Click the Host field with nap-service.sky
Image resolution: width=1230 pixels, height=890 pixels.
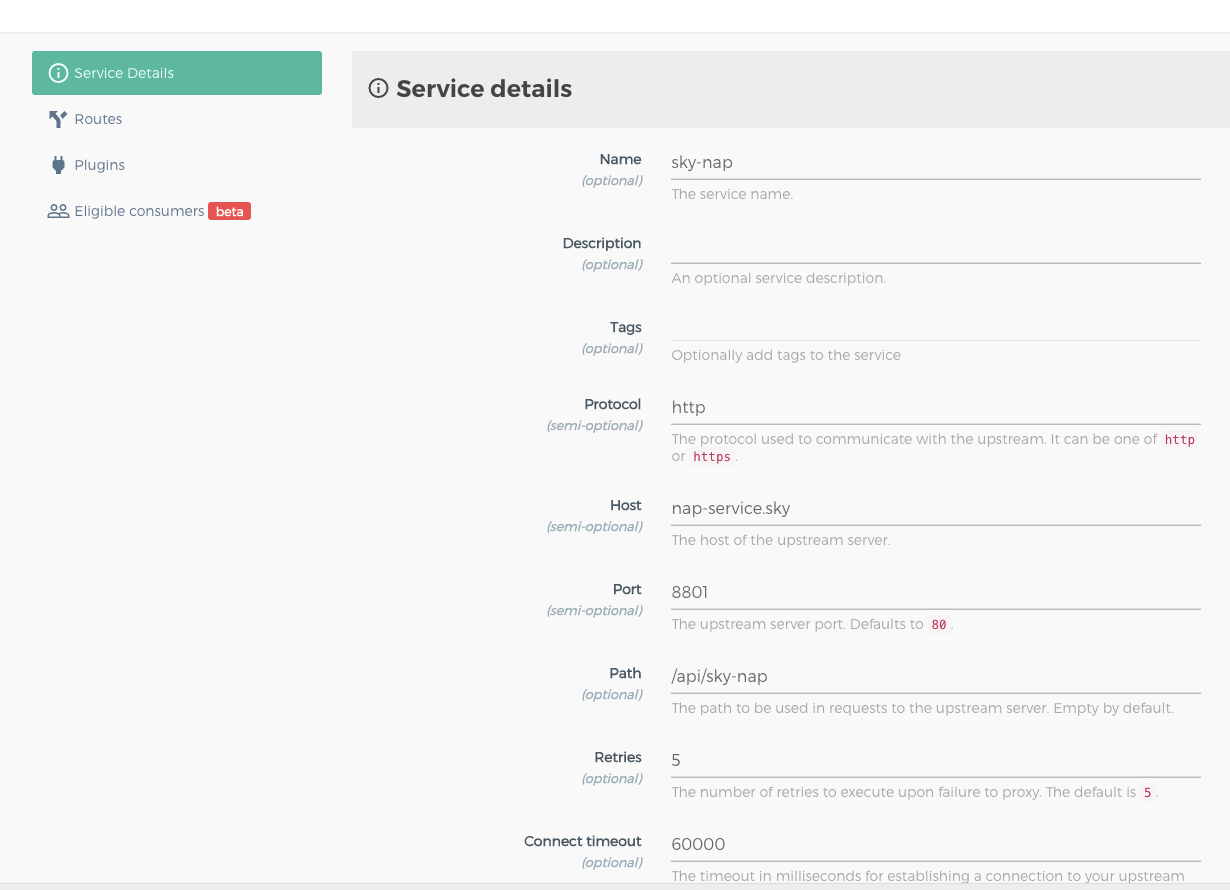click(935, 508)
